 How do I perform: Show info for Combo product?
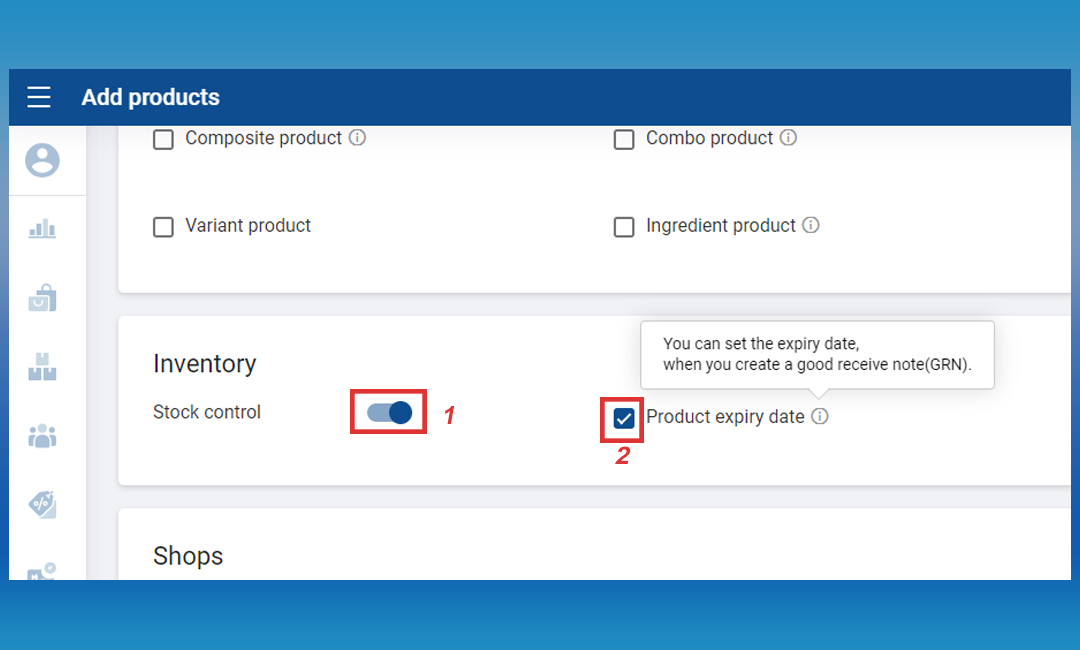(x=788, y=138)
